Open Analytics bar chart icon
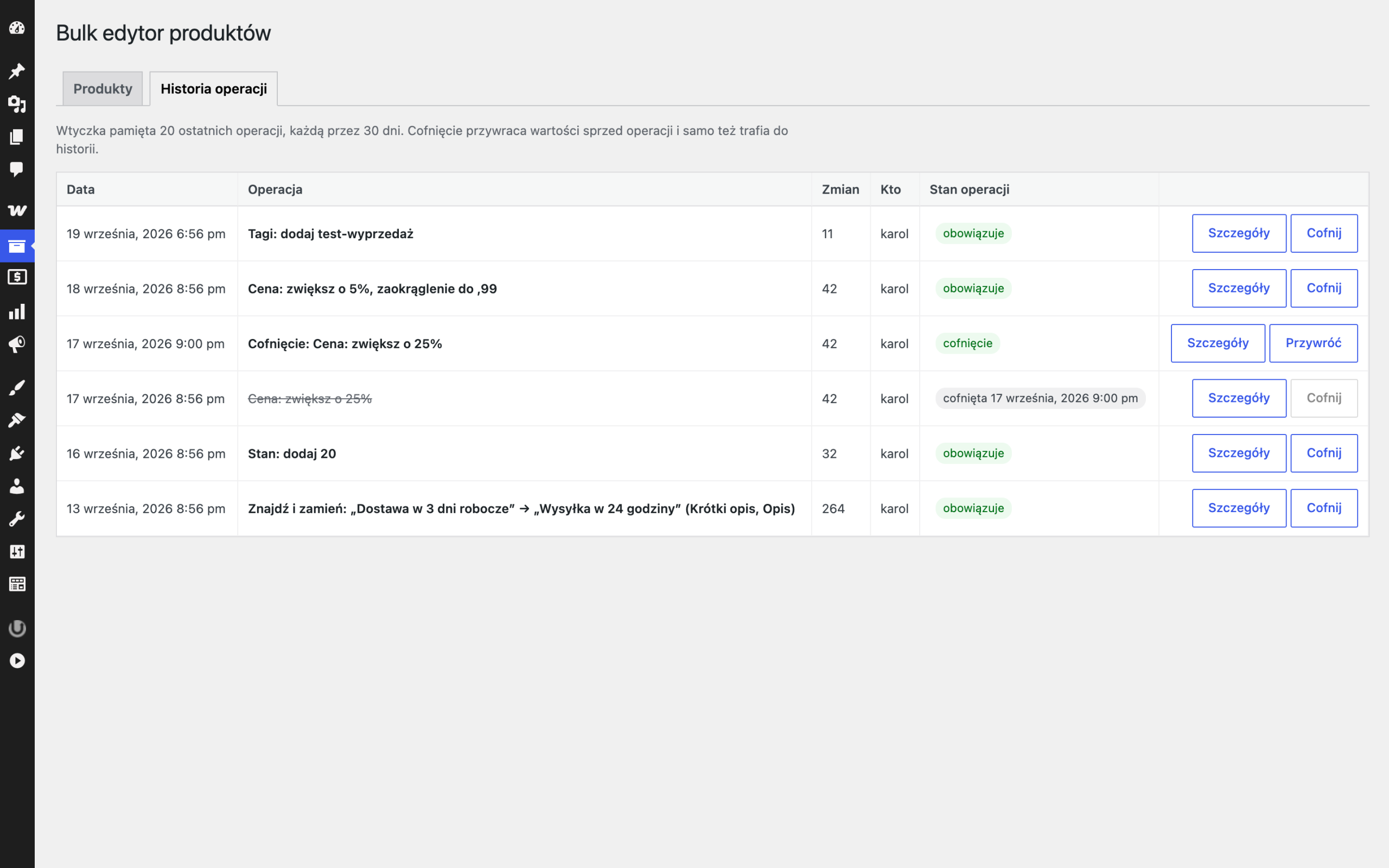Screen dimensions: 1389x868 click(17, 312)
